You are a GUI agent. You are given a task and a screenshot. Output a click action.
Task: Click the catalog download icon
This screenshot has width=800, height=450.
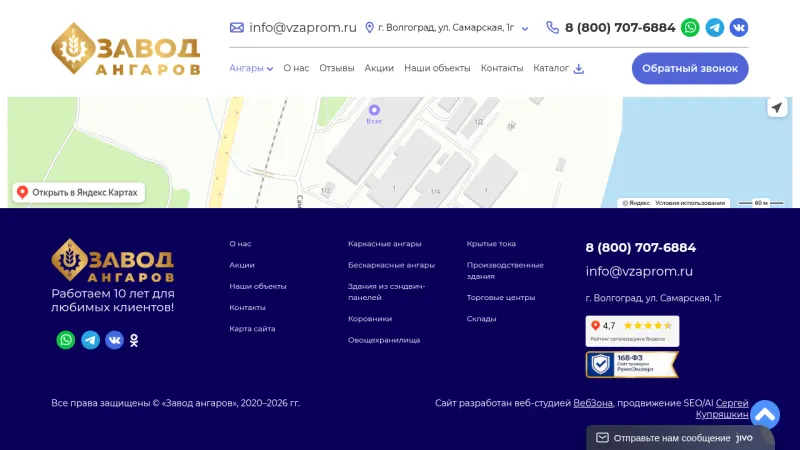pos(579,68)
